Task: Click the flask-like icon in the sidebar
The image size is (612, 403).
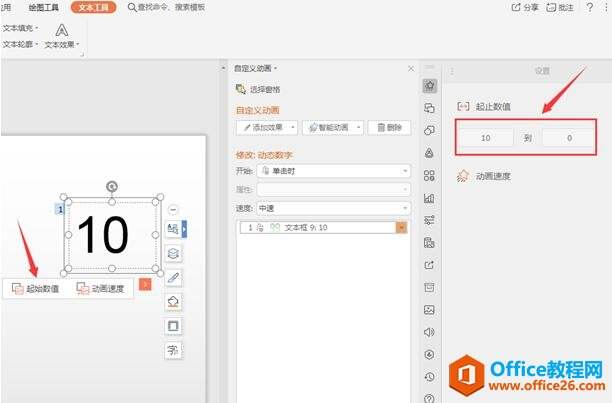Action: click(429, 153)
